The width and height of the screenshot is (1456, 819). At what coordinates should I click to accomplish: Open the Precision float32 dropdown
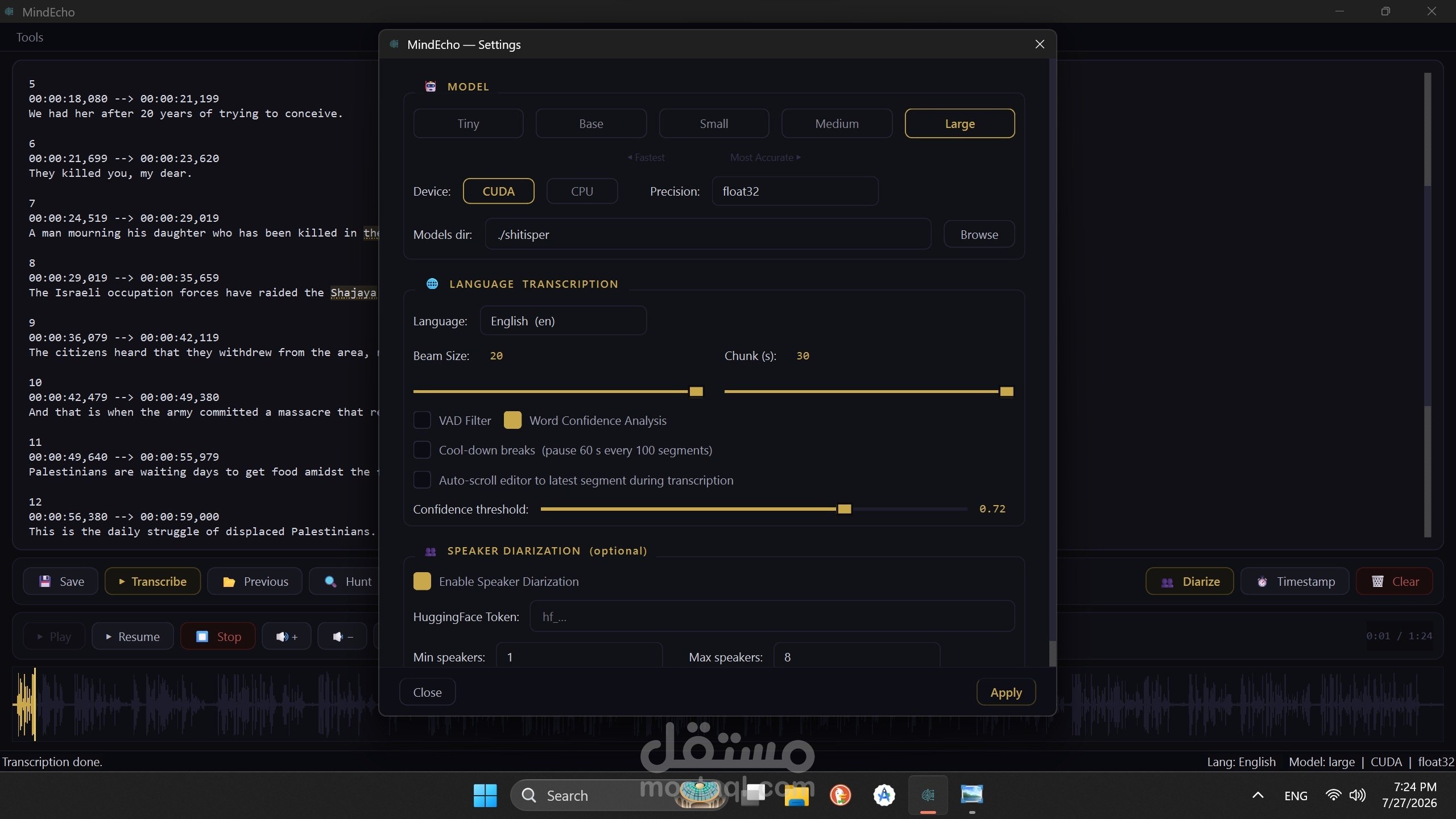pyautogui.click(x=795, y=191)
